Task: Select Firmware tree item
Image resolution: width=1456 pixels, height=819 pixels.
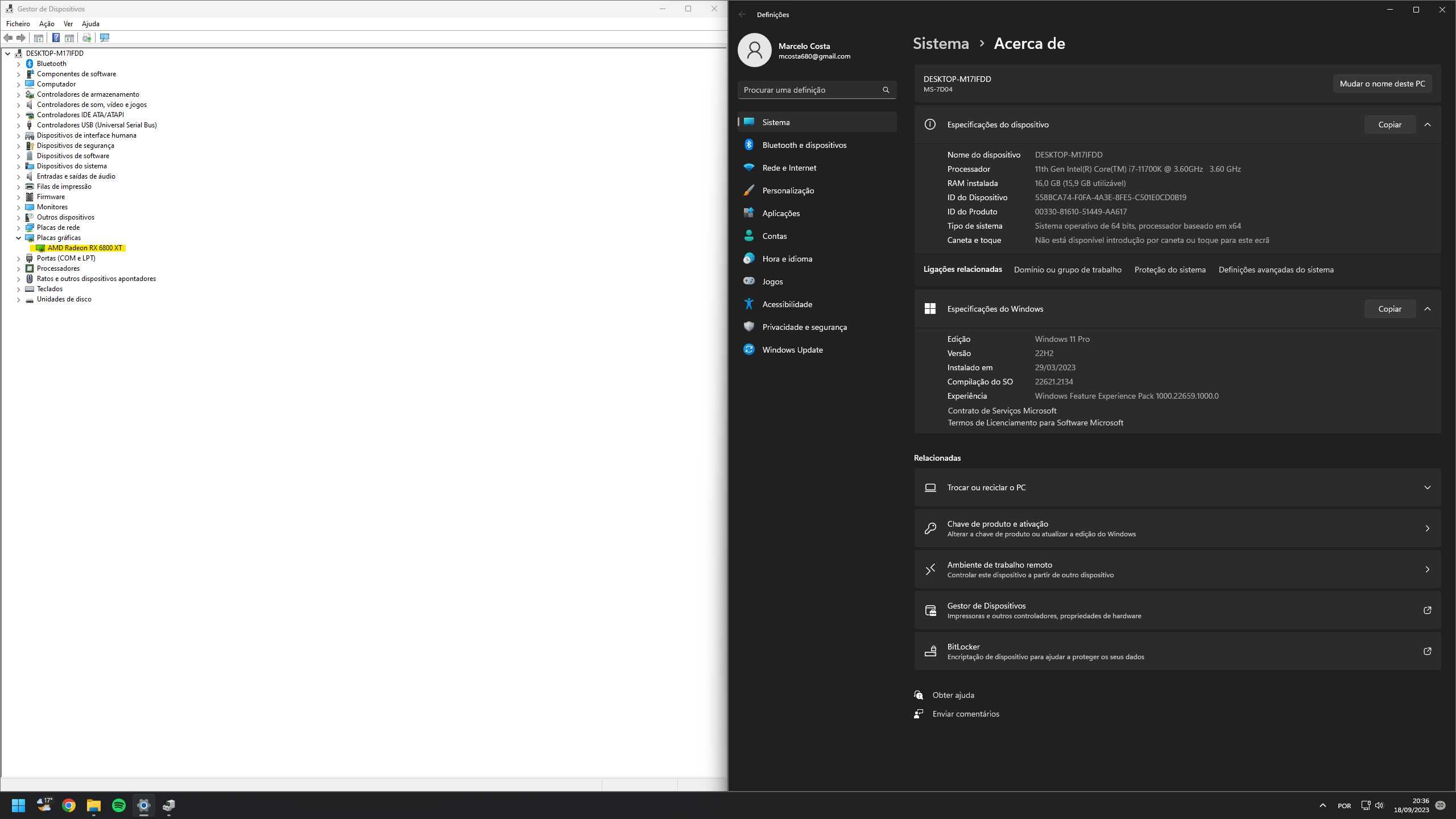Action: [51, 197]
